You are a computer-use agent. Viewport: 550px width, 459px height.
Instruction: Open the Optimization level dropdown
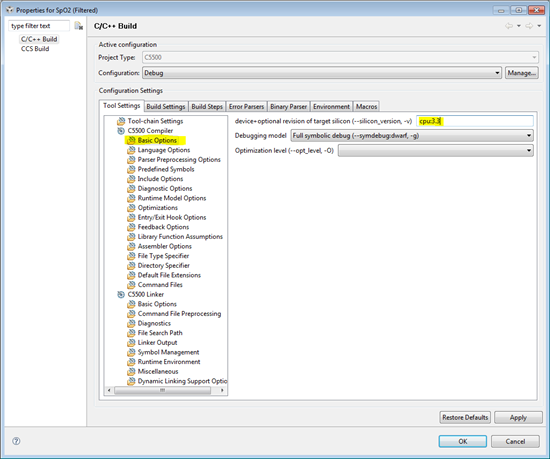click(x=436, y=151)
